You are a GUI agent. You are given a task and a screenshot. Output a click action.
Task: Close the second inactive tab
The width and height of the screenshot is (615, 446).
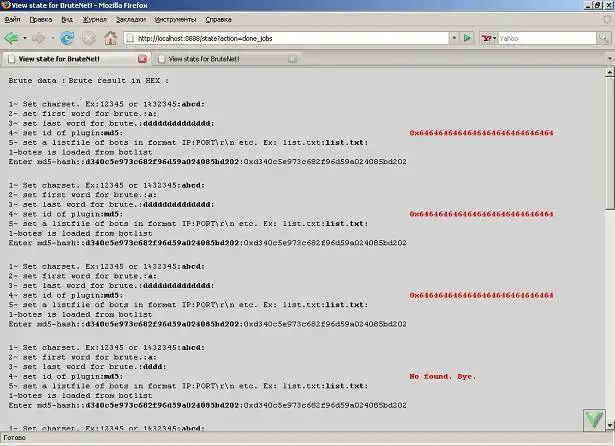click(x=292, y=59)
